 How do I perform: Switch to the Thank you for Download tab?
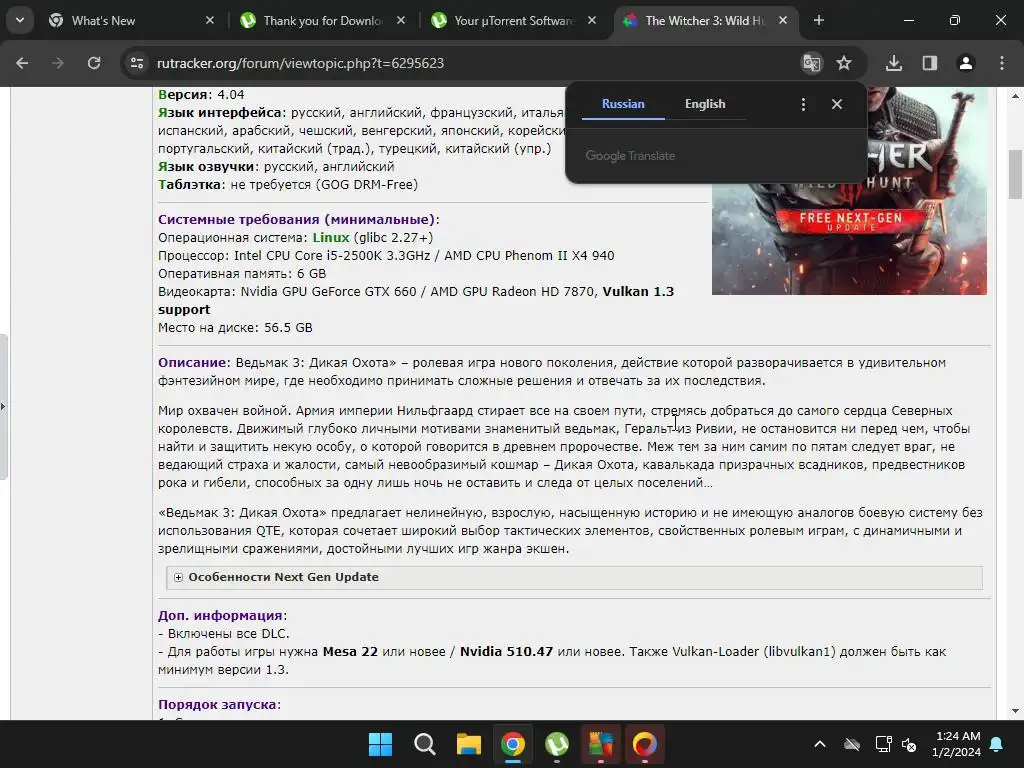coord(322,21)
